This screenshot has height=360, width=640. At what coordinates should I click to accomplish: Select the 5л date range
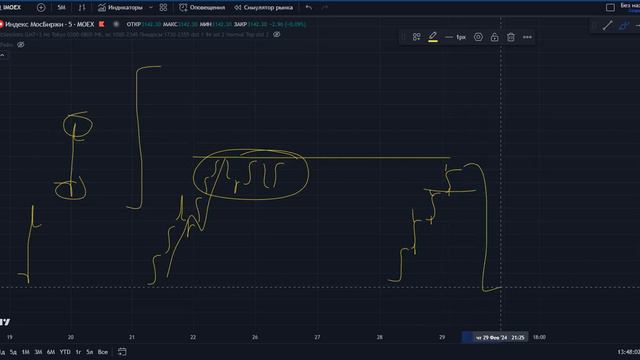89,352
